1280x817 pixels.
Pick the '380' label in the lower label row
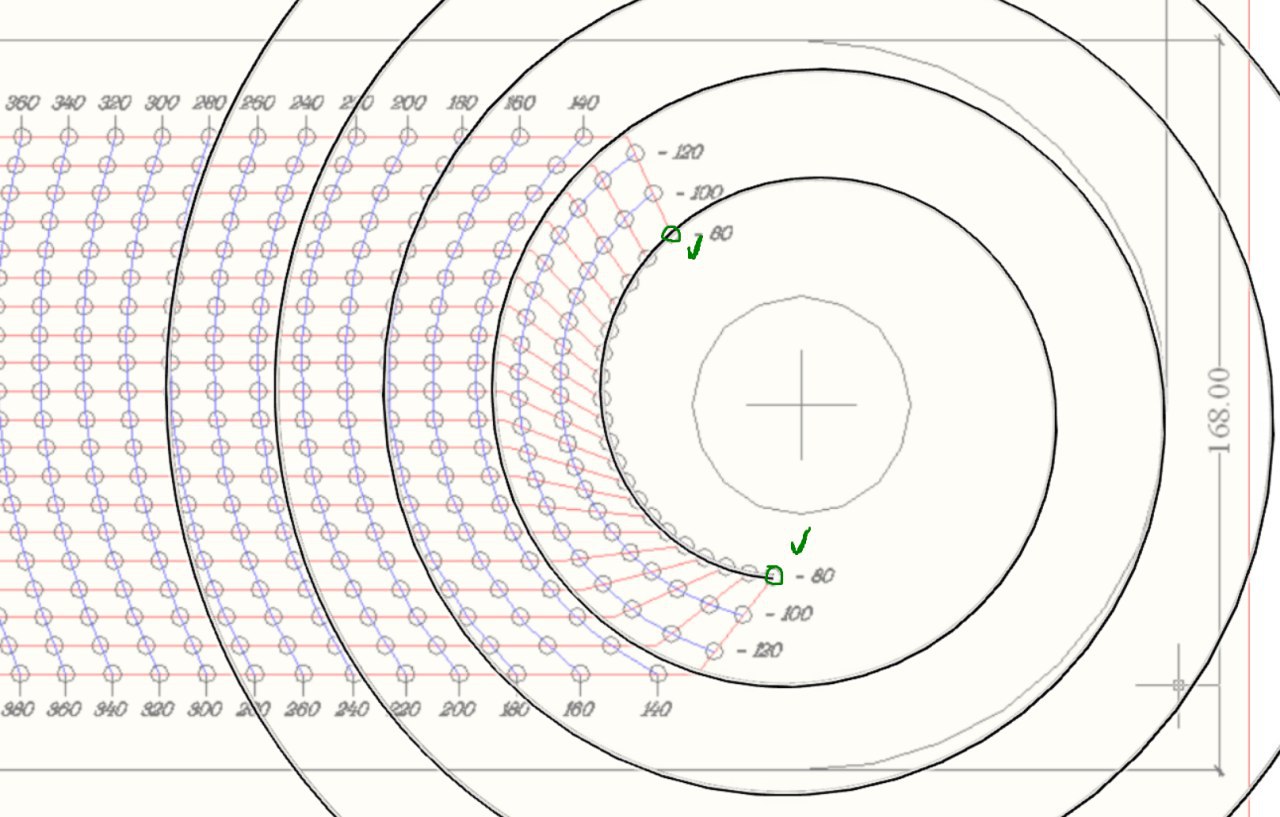(18, 709)
